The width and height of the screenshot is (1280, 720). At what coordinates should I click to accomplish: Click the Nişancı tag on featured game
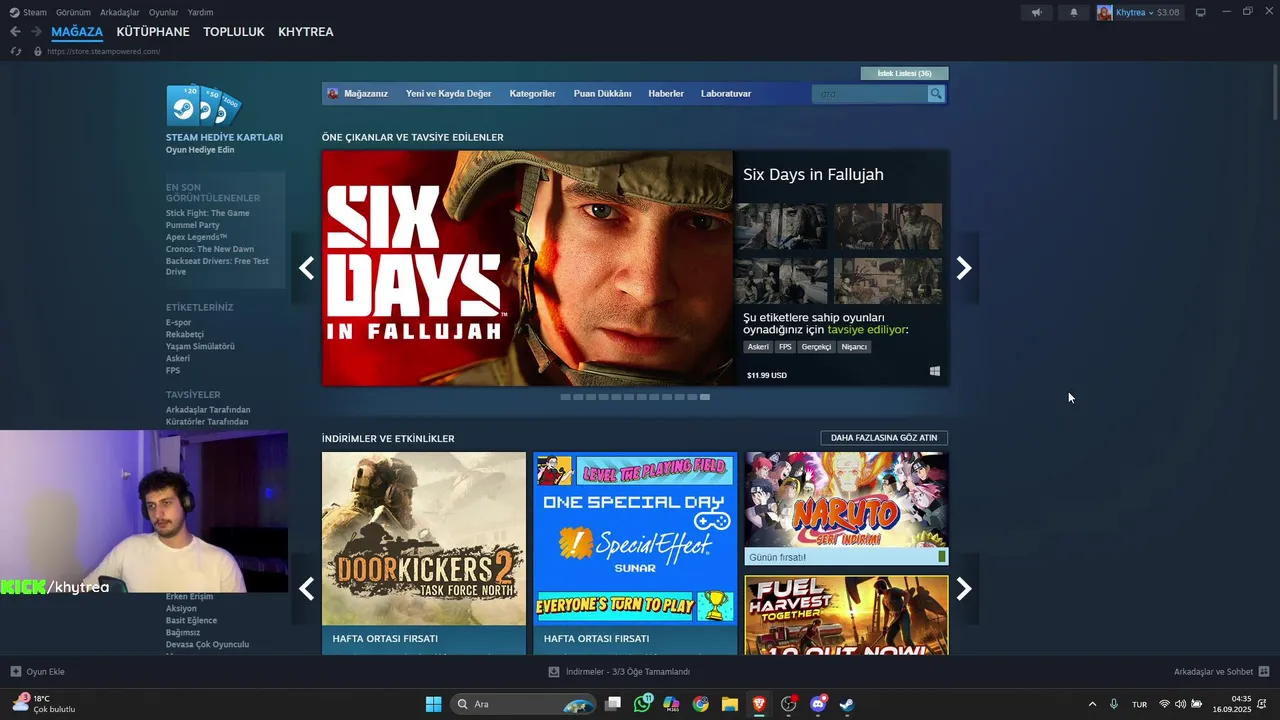[855, 347]
